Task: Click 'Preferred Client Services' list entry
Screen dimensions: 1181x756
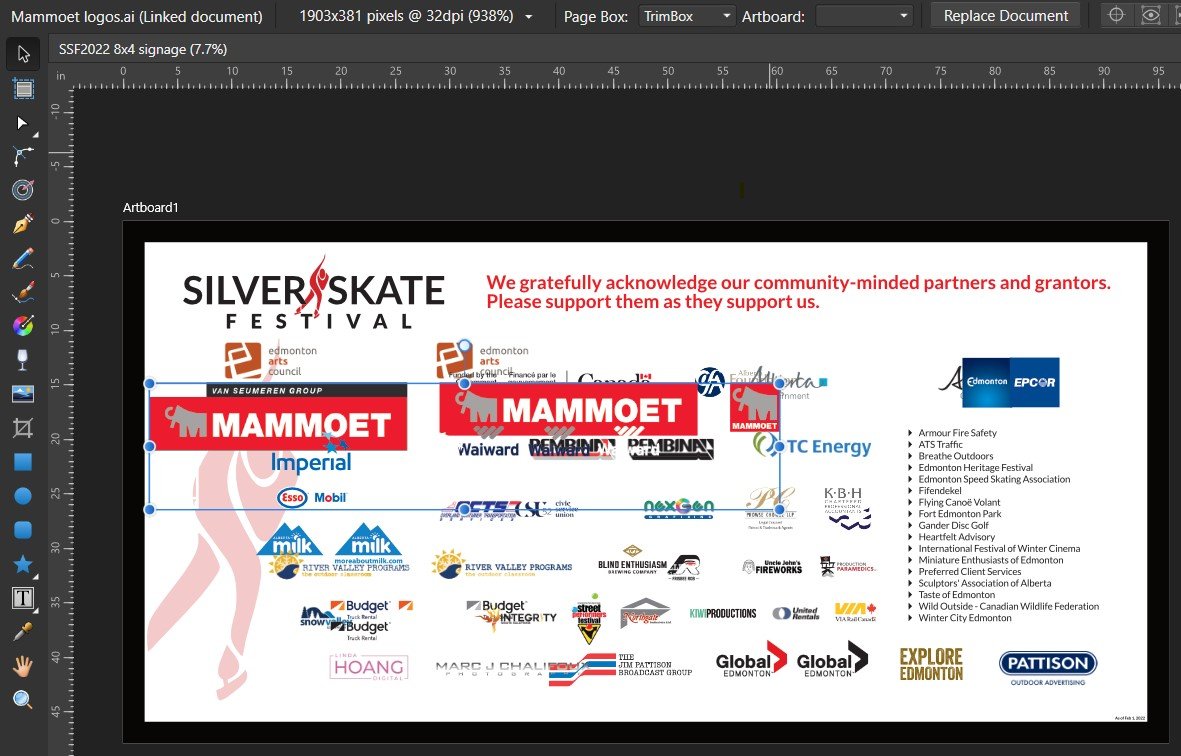Action: coord(970,572)
